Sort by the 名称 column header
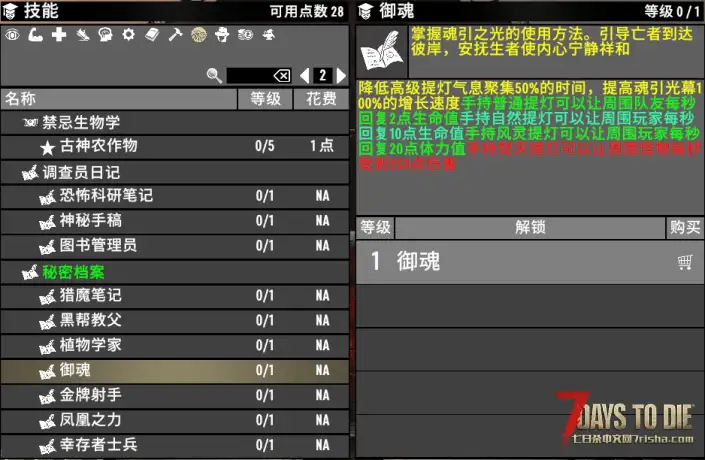This screenshot has width=705, height=460. [x=119, y=99]
